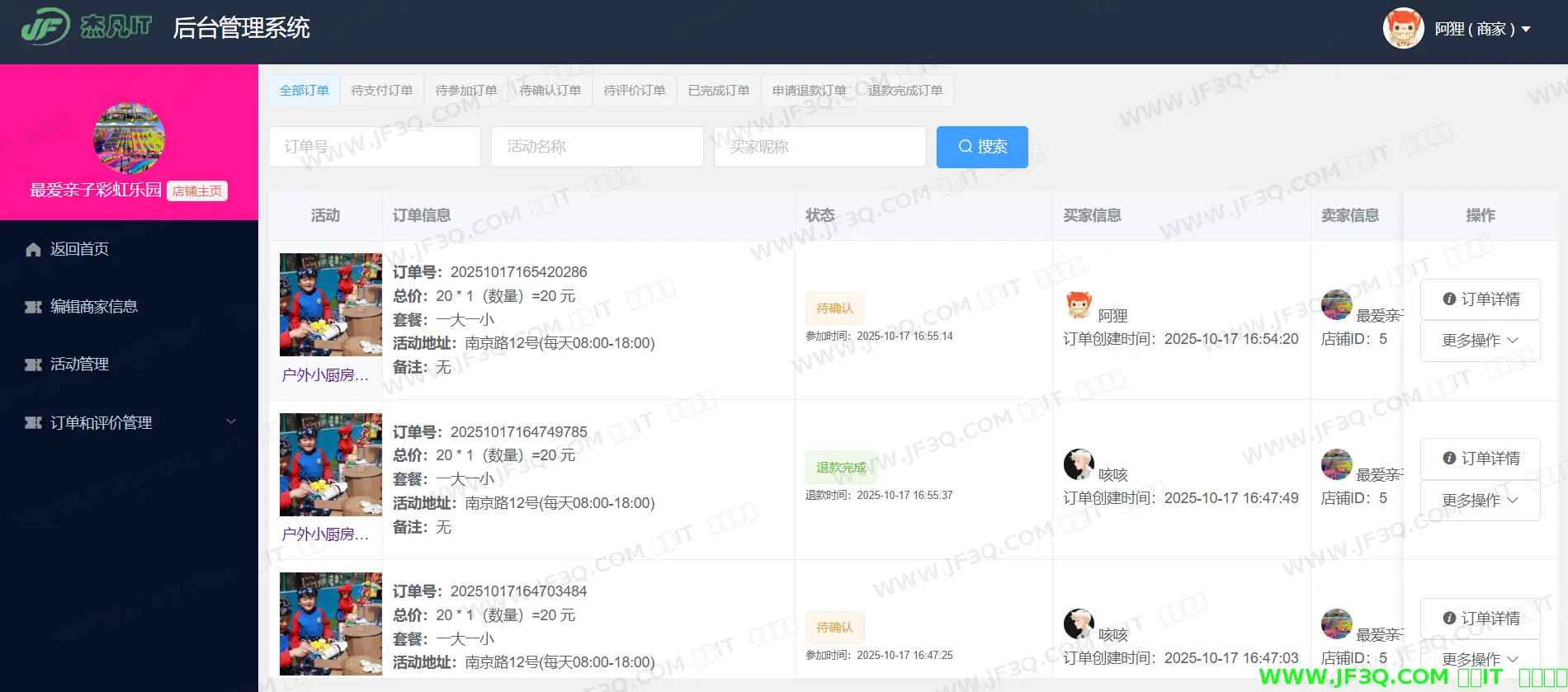Click the user avatar in top header
This screenshot has width=1568, height=692.
click(x=1403, y=29)
